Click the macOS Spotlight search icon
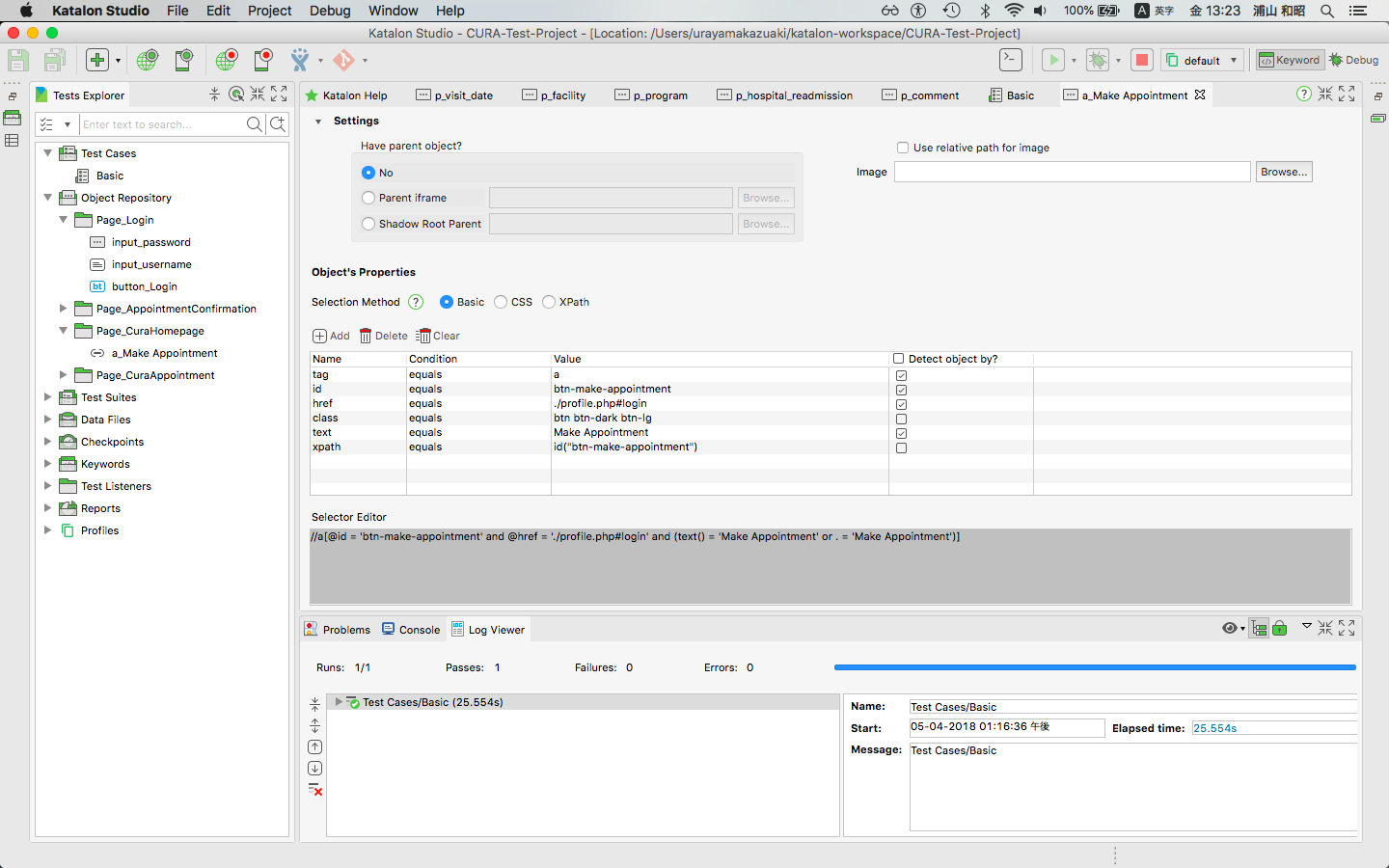The height and width of the screenshot is (868, 1389). click(1327, 11)
